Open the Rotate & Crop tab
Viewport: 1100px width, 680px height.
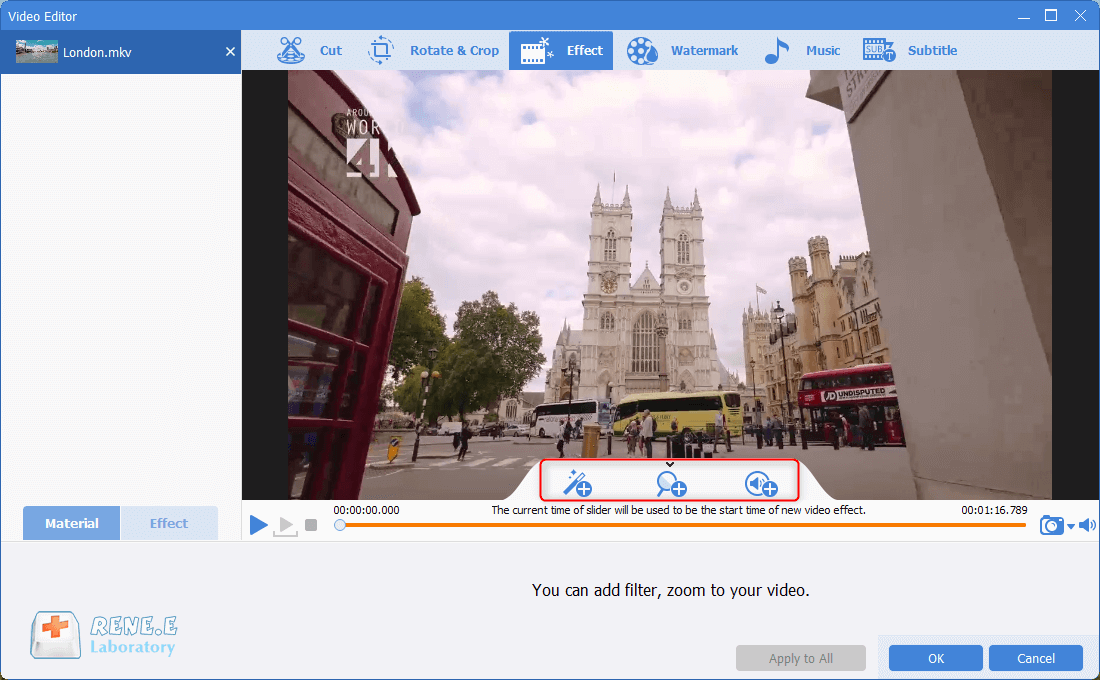[433, 51]
